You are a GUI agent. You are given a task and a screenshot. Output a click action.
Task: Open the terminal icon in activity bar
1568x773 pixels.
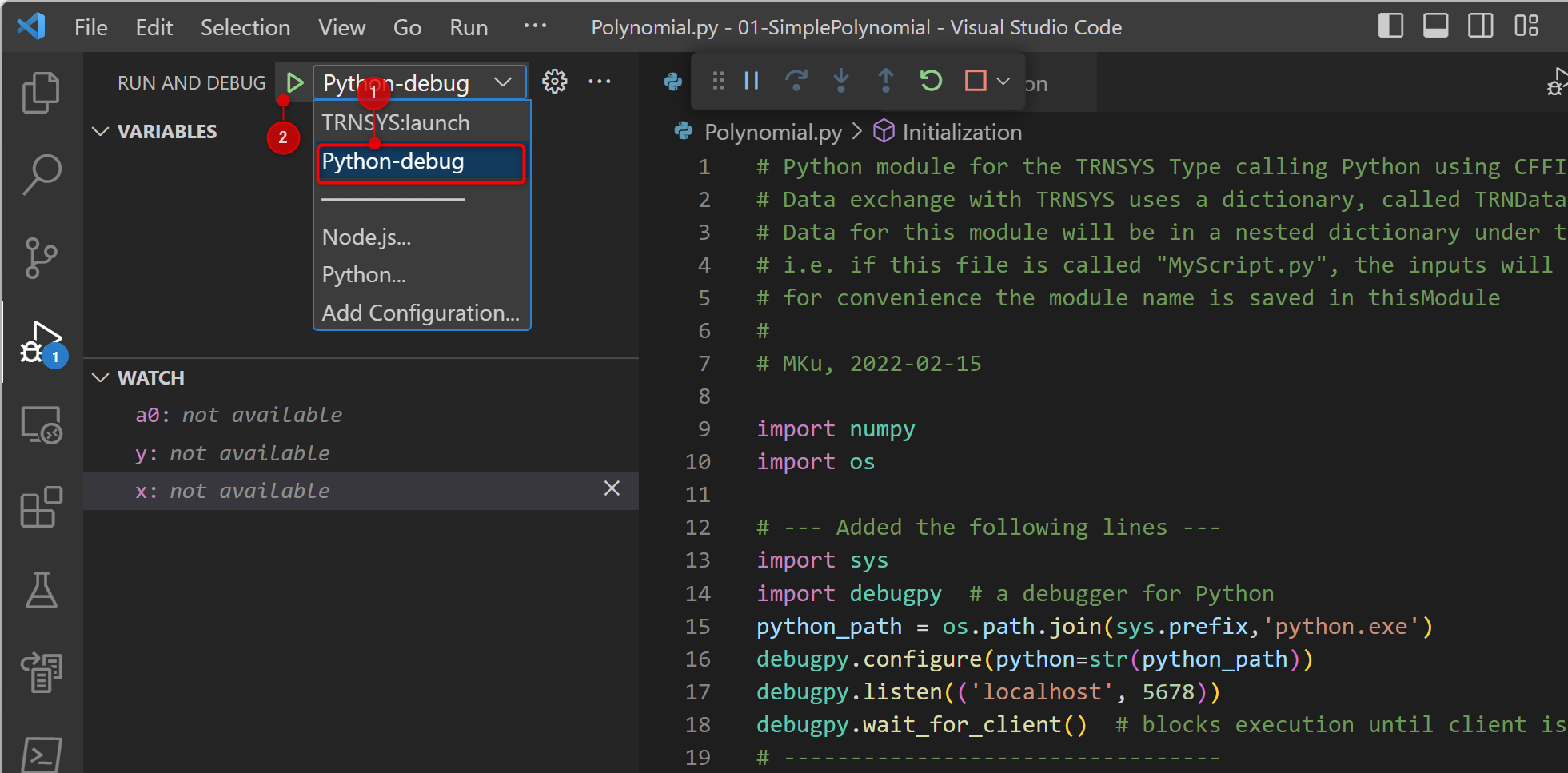click(x=41, y=754)
